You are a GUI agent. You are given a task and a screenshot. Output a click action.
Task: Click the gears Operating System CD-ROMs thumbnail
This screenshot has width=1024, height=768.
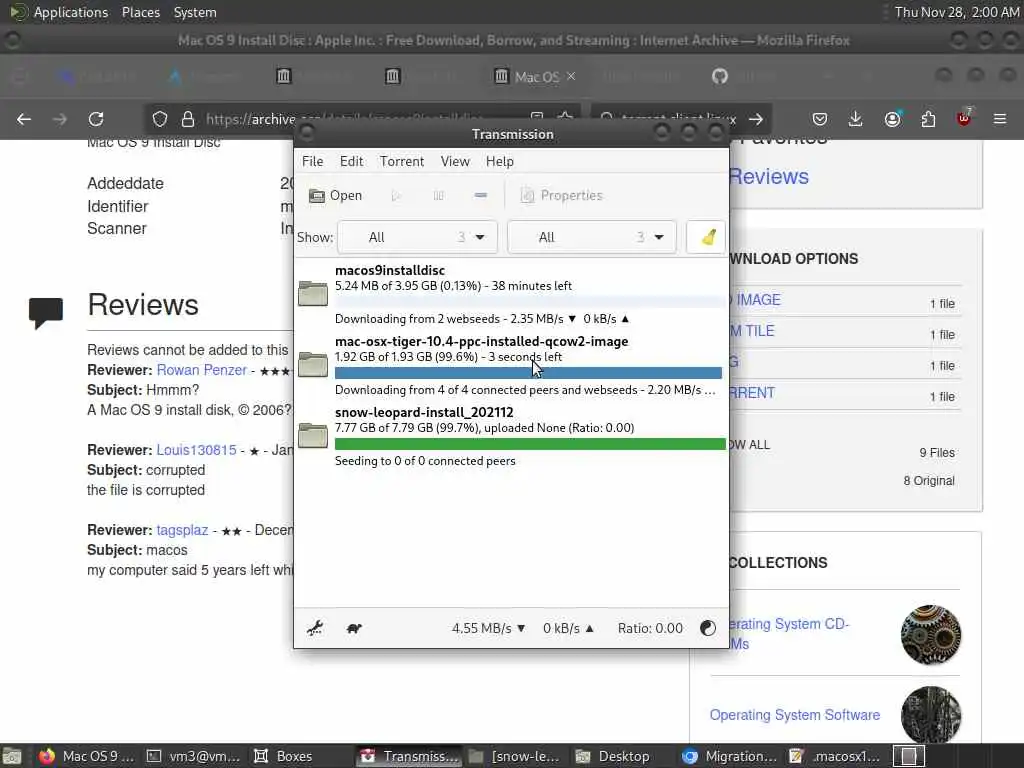tap(931, 635)
